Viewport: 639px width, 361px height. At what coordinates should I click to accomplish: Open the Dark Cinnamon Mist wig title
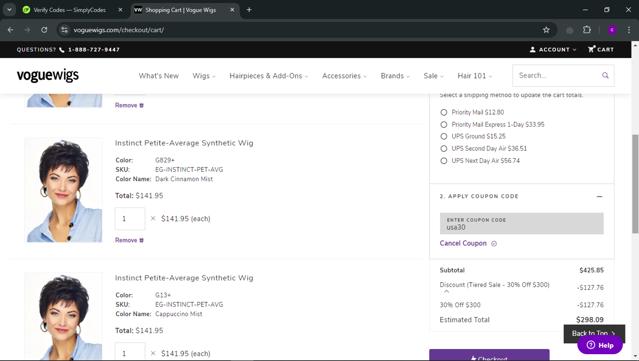pos(184,143)
